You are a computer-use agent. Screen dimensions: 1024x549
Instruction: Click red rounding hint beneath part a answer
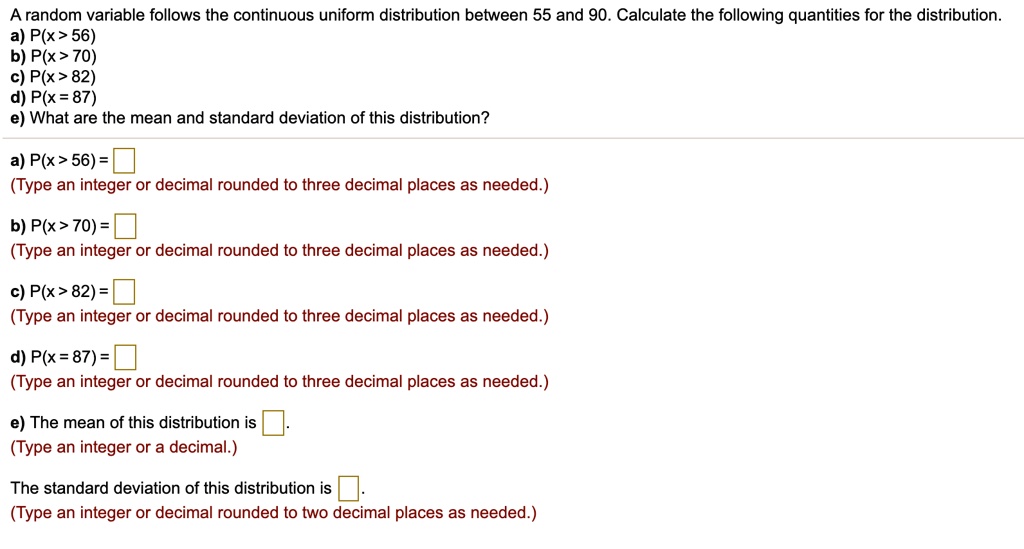point(280,185)
